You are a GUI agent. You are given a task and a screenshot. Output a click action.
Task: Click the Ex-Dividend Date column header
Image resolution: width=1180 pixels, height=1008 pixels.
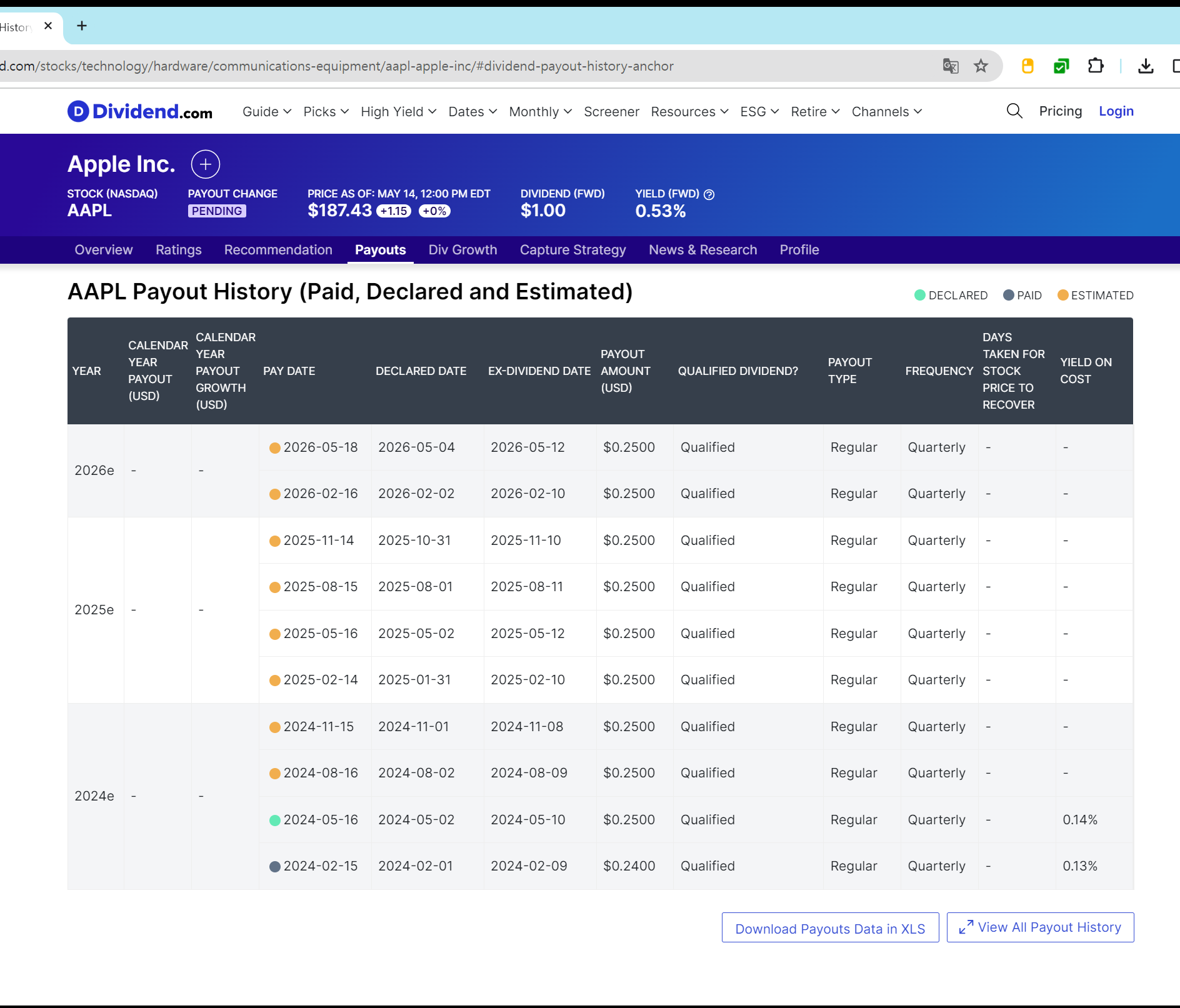pos(539,371)
